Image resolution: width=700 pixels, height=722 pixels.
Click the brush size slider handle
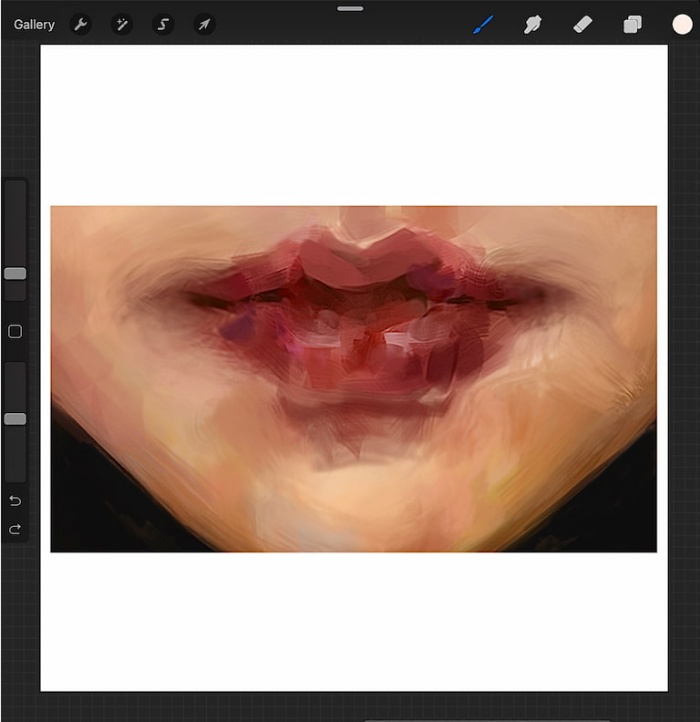coord(15,274)
